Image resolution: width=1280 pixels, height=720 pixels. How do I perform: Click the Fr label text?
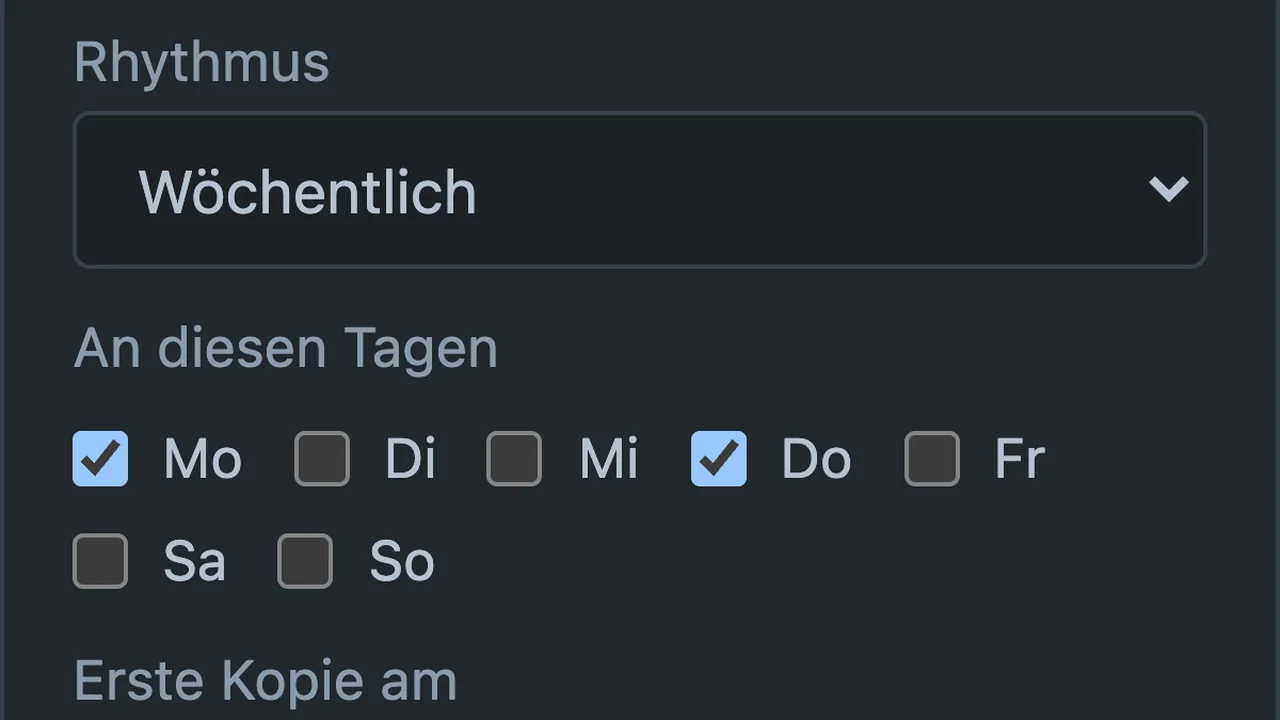[1020, 460]
